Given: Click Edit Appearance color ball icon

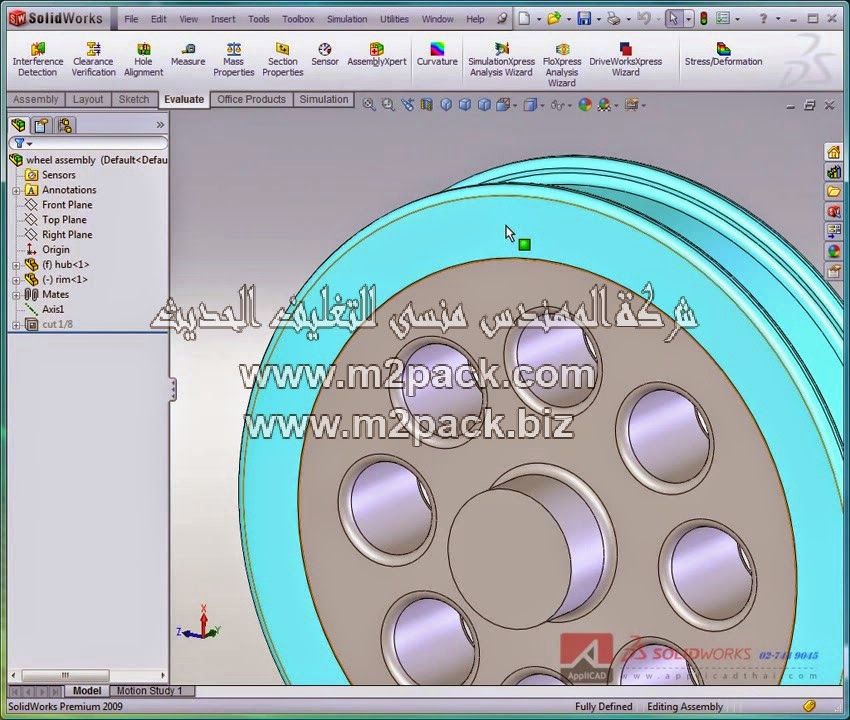Looking at the screenshot, I should click(584, 105).
